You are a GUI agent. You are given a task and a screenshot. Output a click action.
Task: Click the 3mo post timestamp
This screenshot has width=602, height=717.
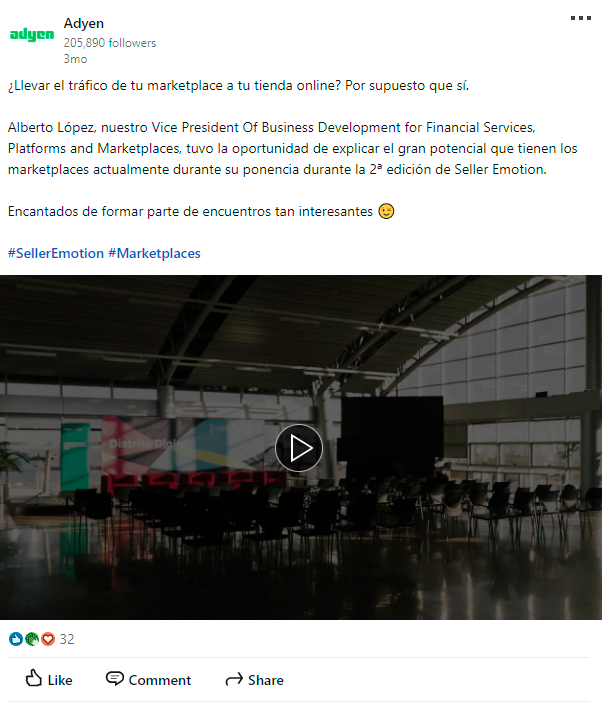[75, 59]
